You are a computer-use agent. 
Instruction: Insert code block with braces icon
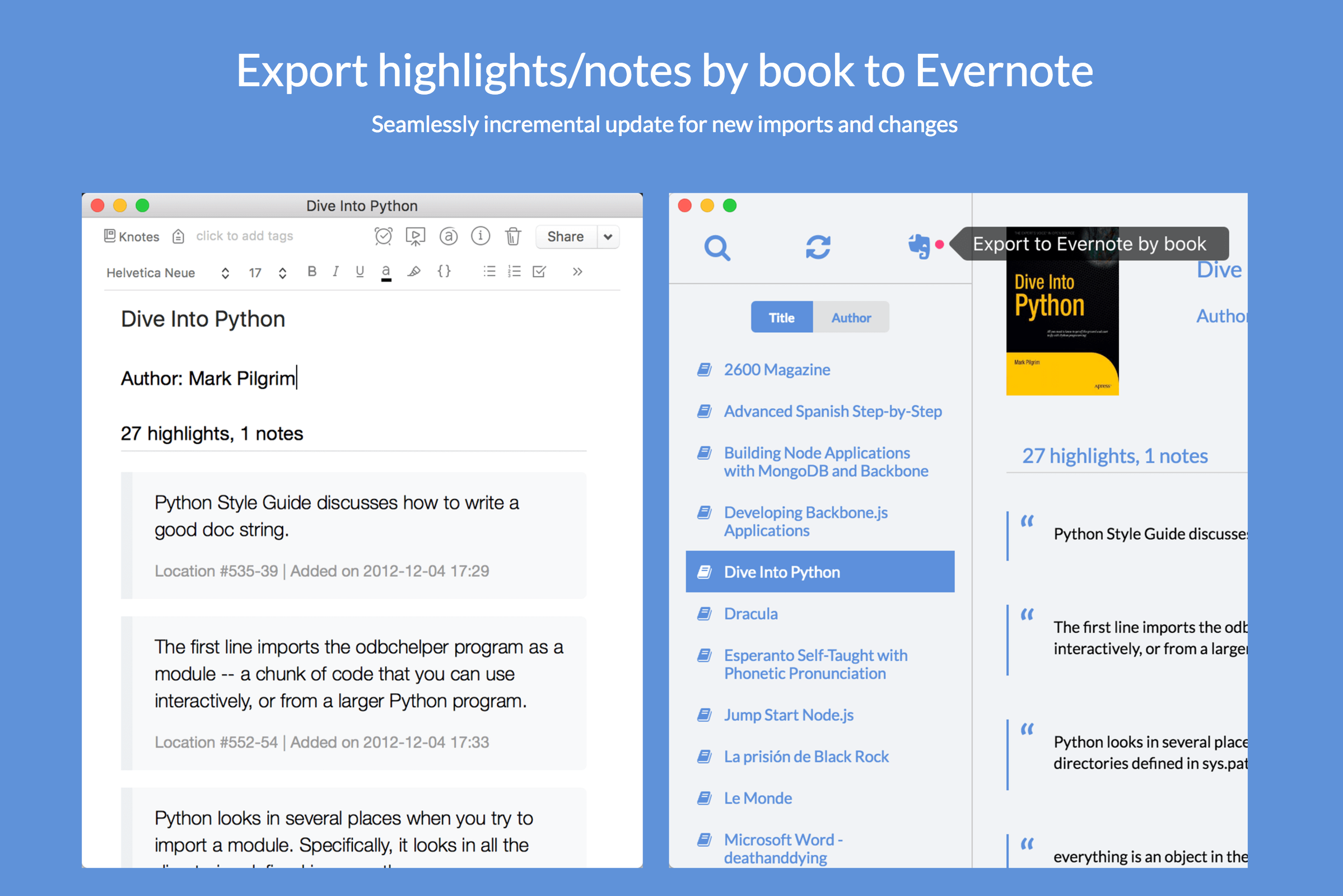tap(444, 271)
